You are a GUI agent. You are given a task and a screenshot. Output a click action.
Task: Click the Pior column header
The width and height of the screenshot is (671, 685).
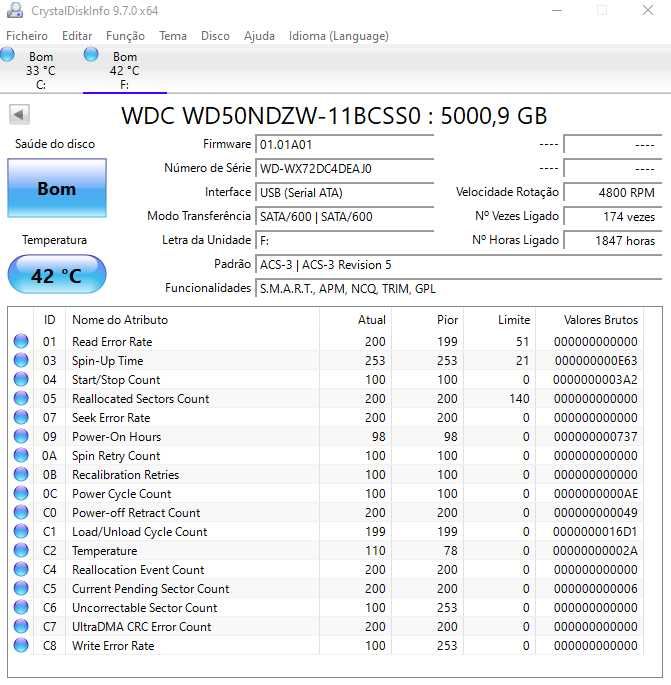(x=428, y=320)
